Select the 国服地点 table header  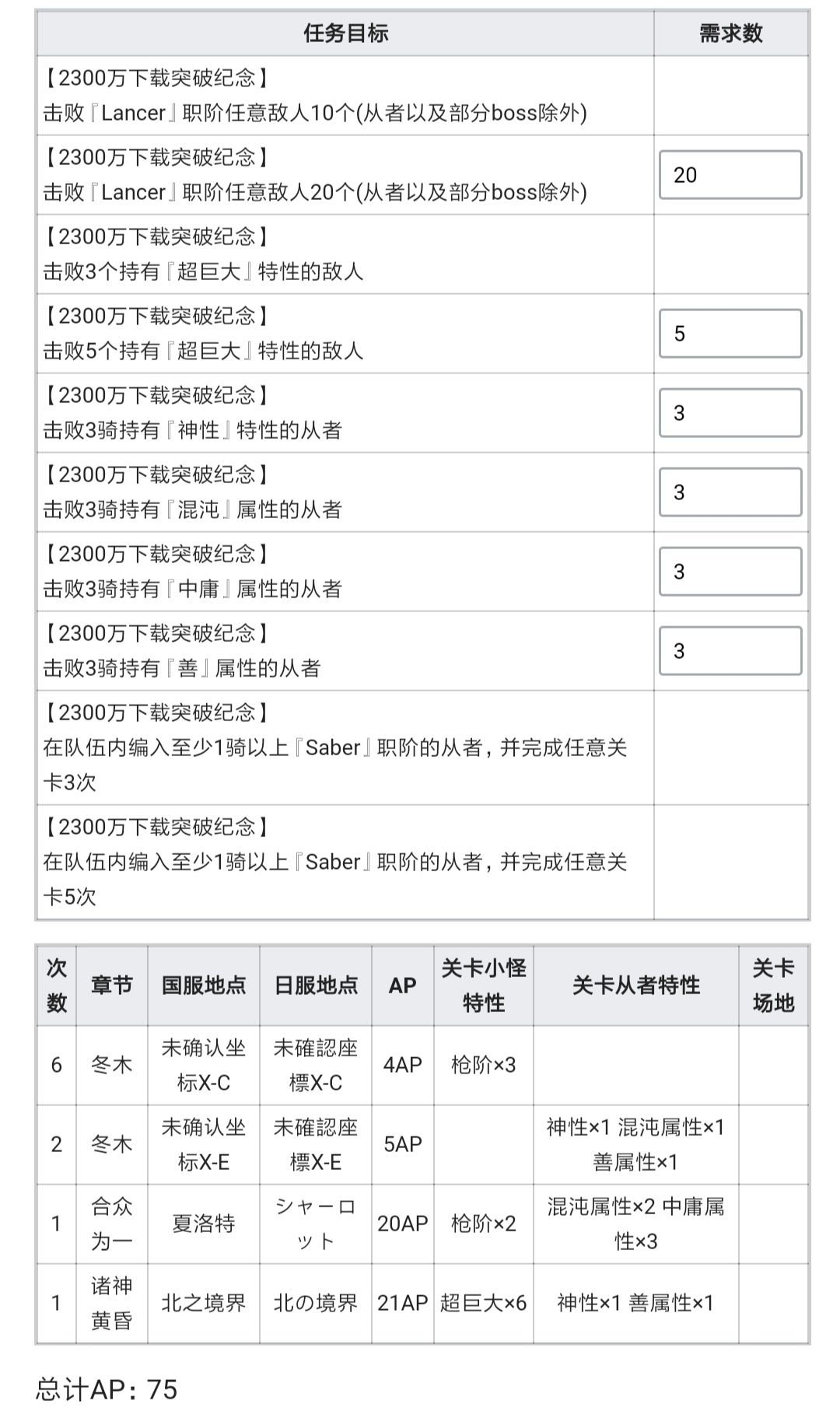point(204,986)
